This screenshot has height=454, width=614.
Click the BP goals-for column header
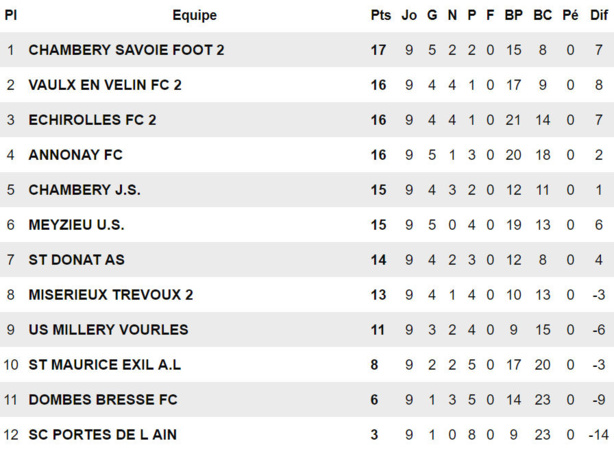click(514, 15)
